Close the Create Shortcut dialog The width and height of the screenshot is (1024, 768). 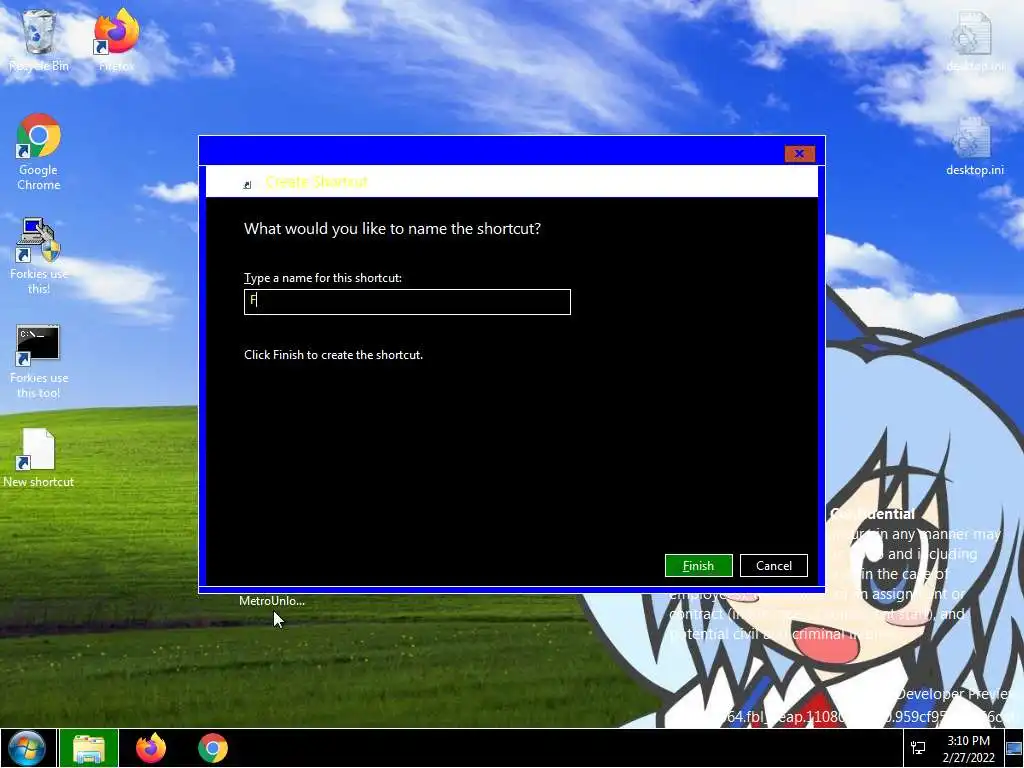pos(799,153)
